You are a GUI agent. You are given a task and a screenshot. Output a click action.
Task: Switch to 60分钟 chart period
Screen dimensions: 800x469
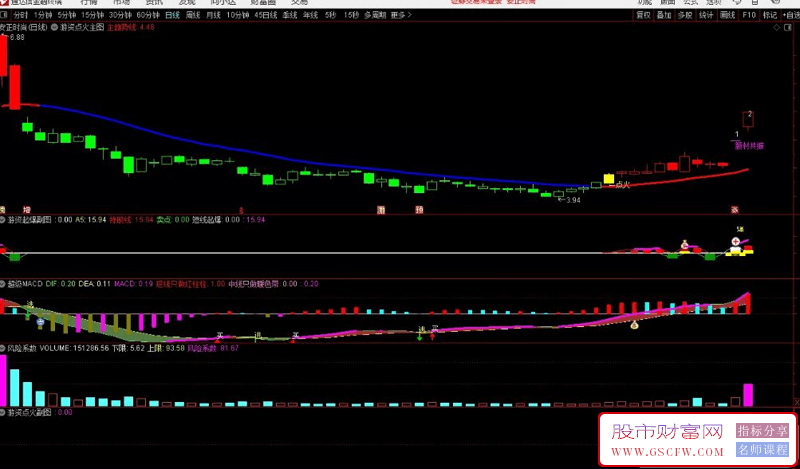coord(148,15)
